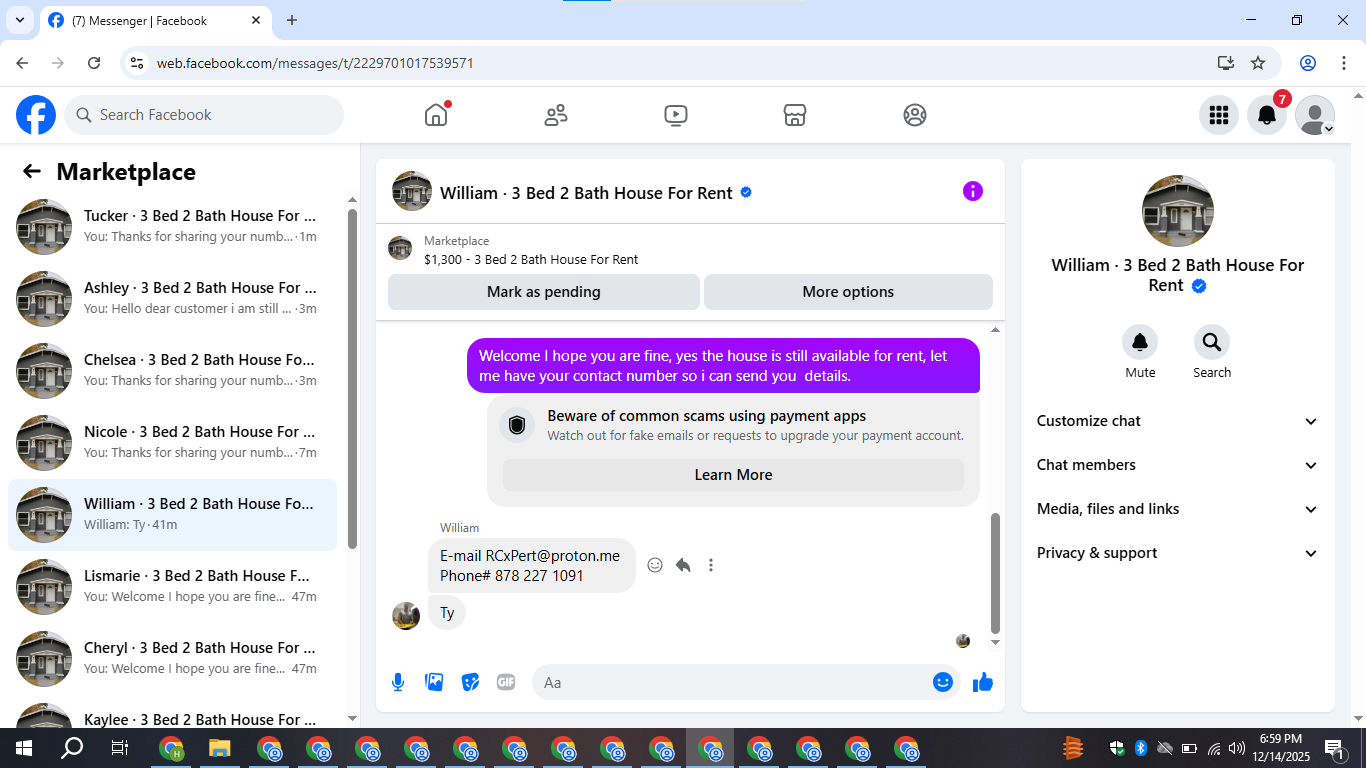The height and width of the screenshot is (768, 1366).
Task: Bookmark this tab star icon
Action: (1258, 63)
